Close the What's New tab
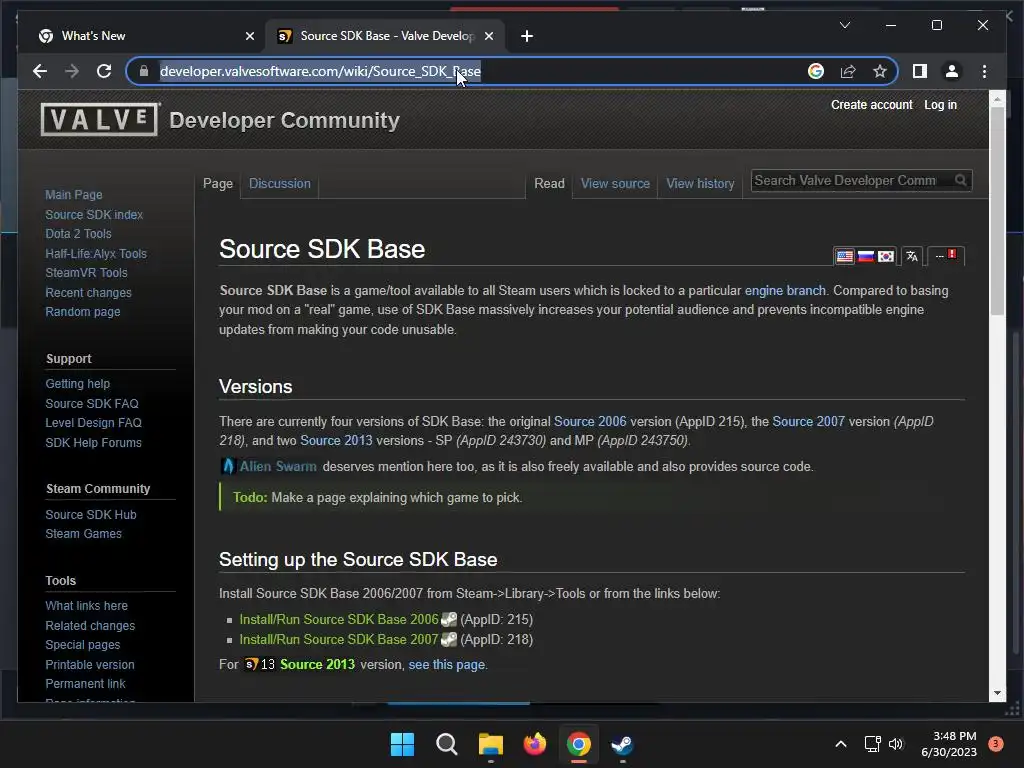This screenshot has height=768, width=1024. click(249, 36)
